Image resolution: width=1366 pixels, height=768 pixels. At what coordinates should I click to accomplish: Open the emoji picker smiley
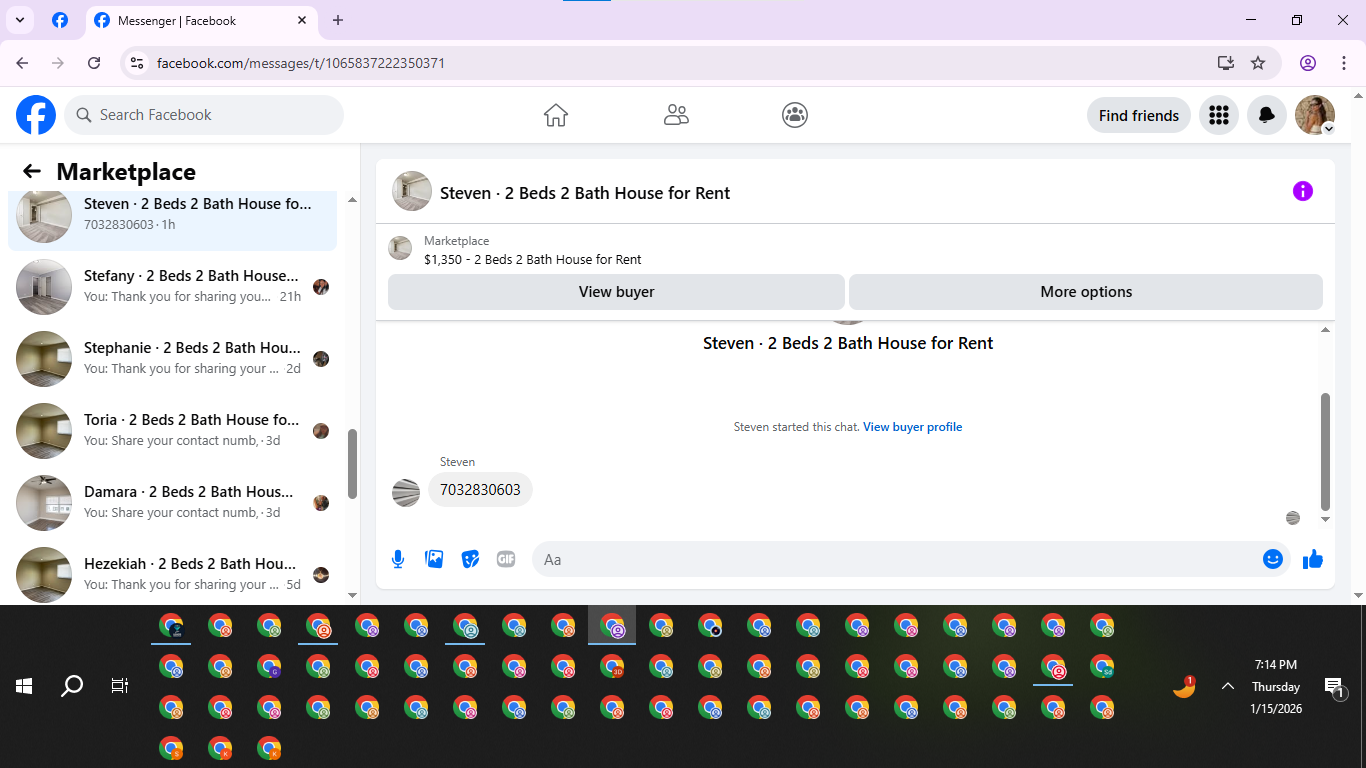click(1273, 559)
